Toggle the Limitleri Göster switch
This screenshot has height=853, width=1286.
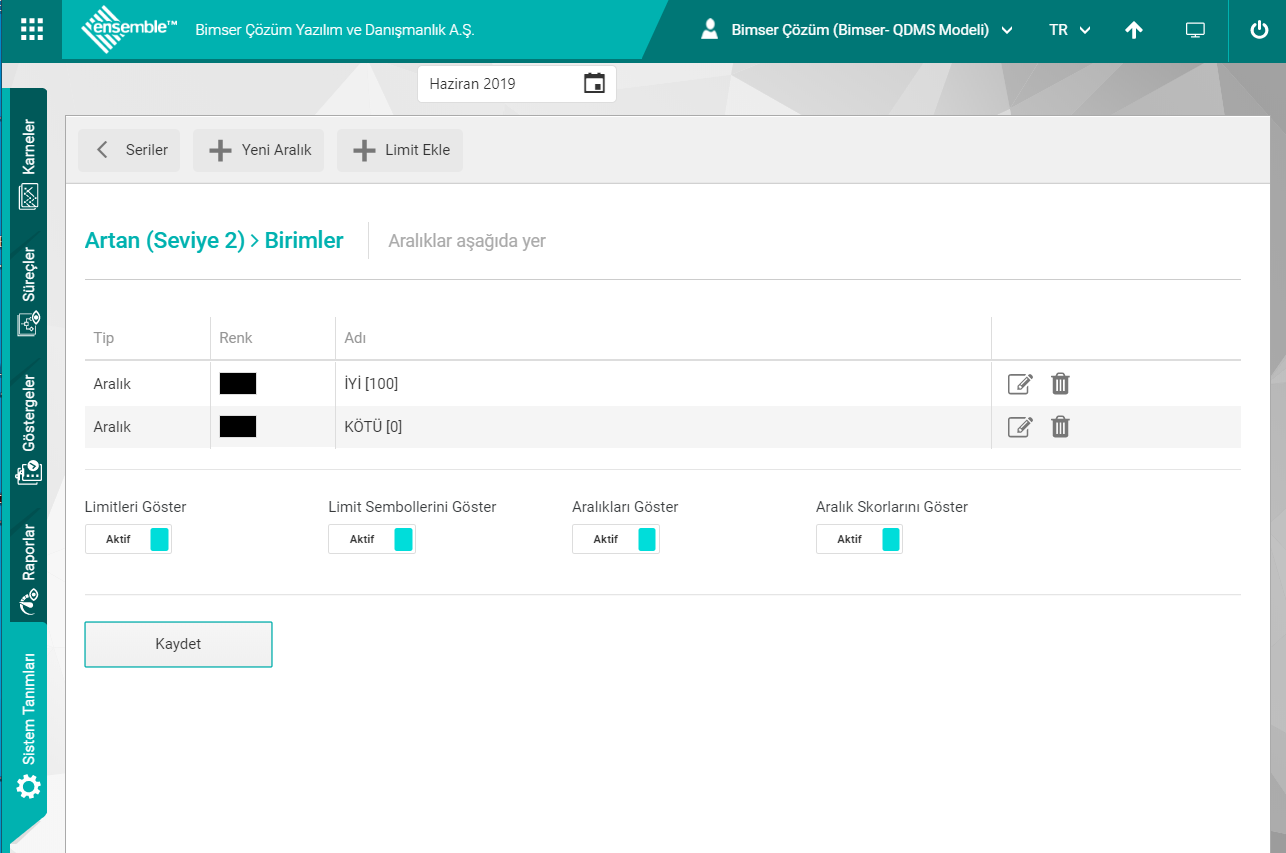point(128,539)
